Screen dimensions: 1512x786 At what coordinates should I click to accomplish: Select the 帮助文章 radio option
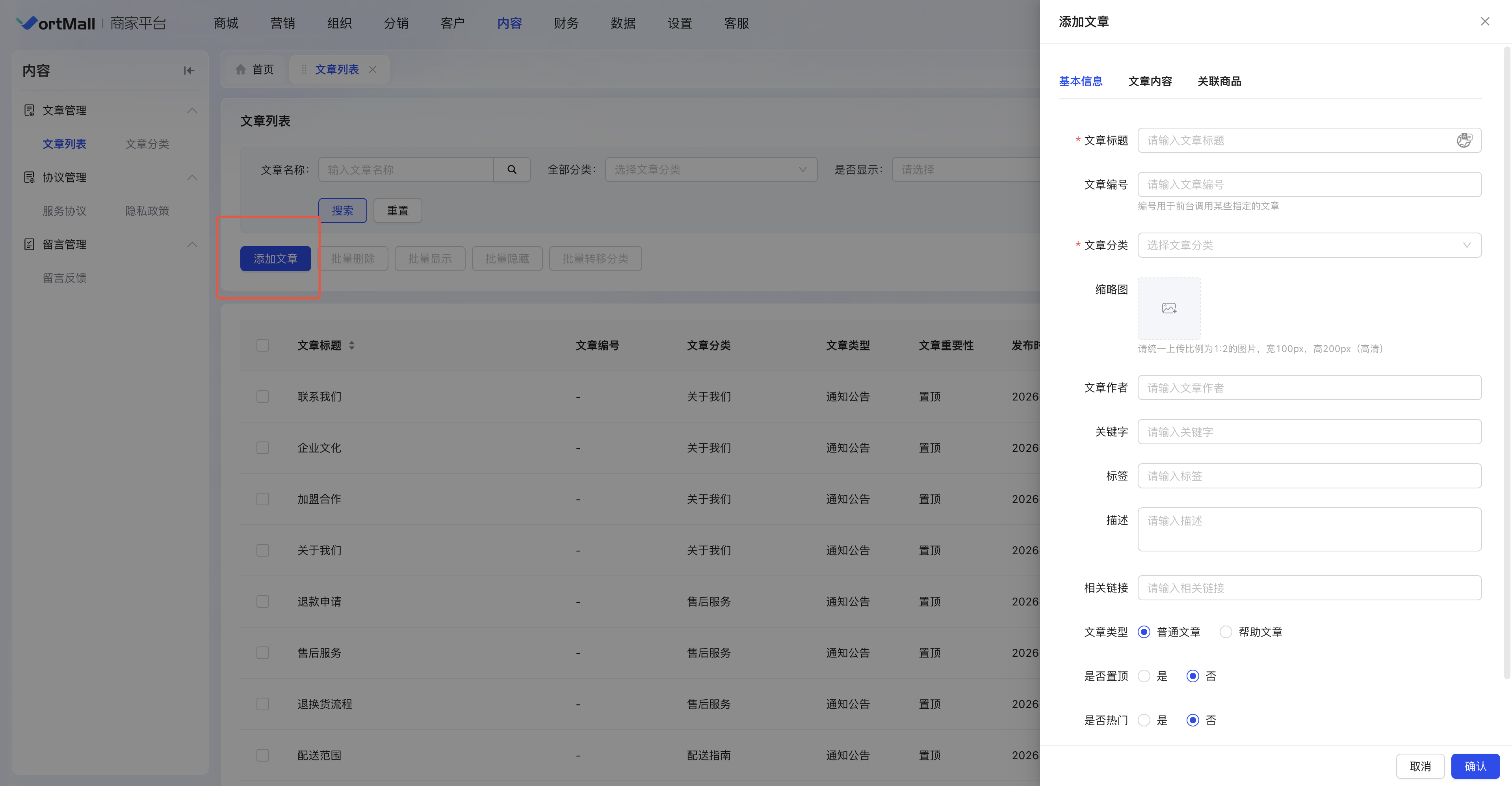pyautogui.click(x=1226, y=632)
